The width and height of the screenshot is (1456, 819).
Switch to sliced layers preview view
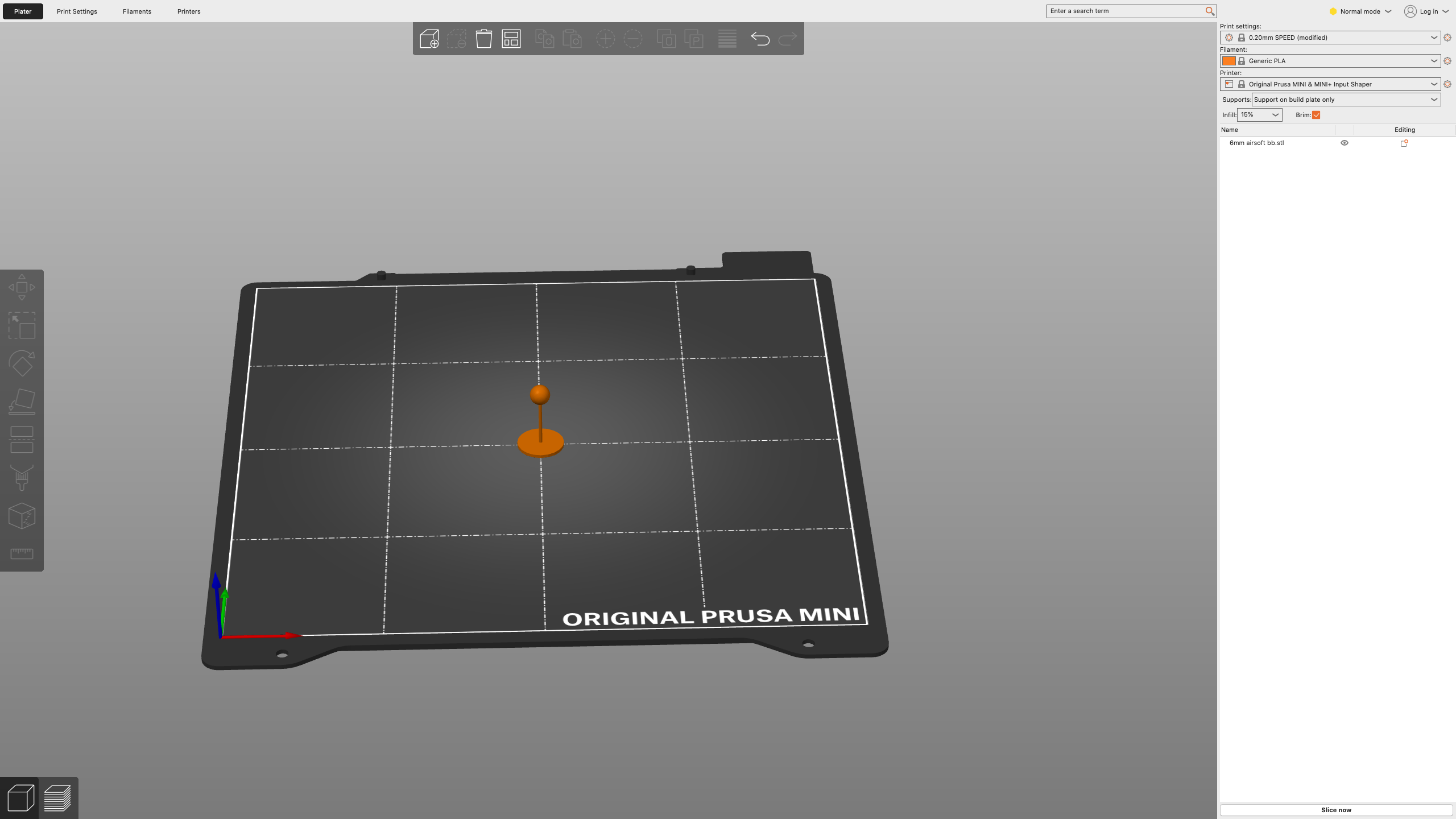click(57, 798)
